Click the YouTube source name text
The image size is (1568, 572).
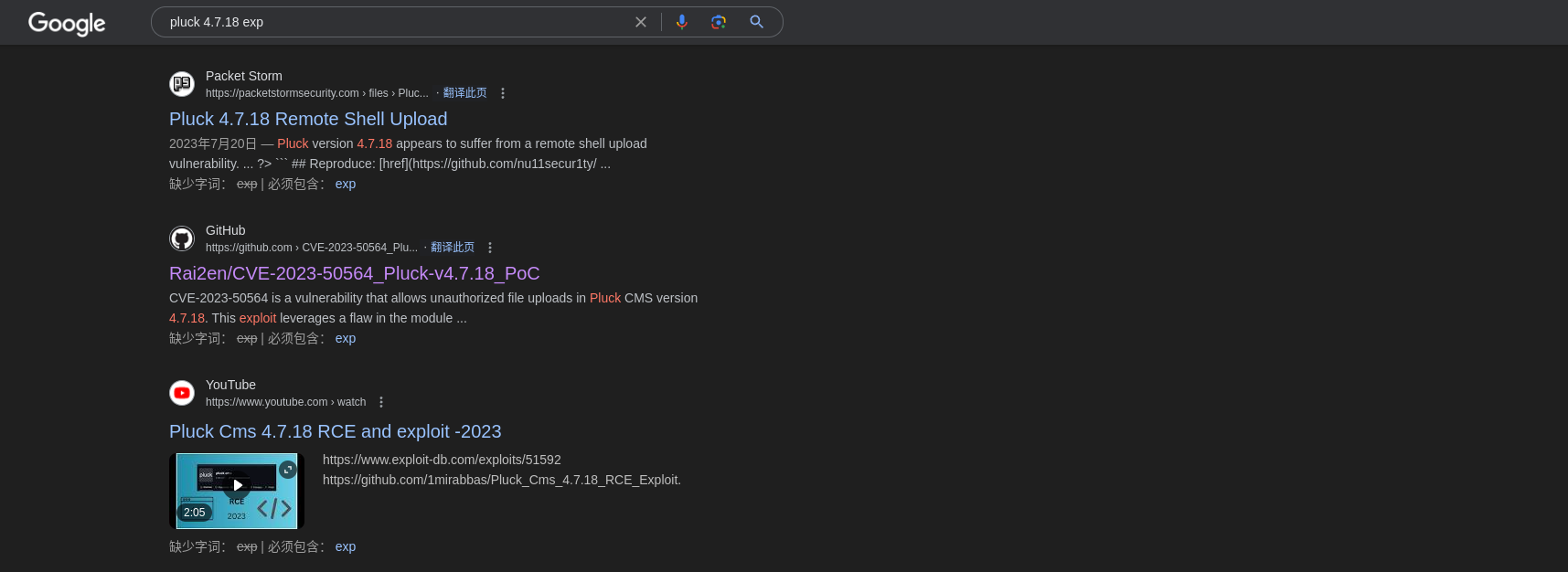coord(230,385)
